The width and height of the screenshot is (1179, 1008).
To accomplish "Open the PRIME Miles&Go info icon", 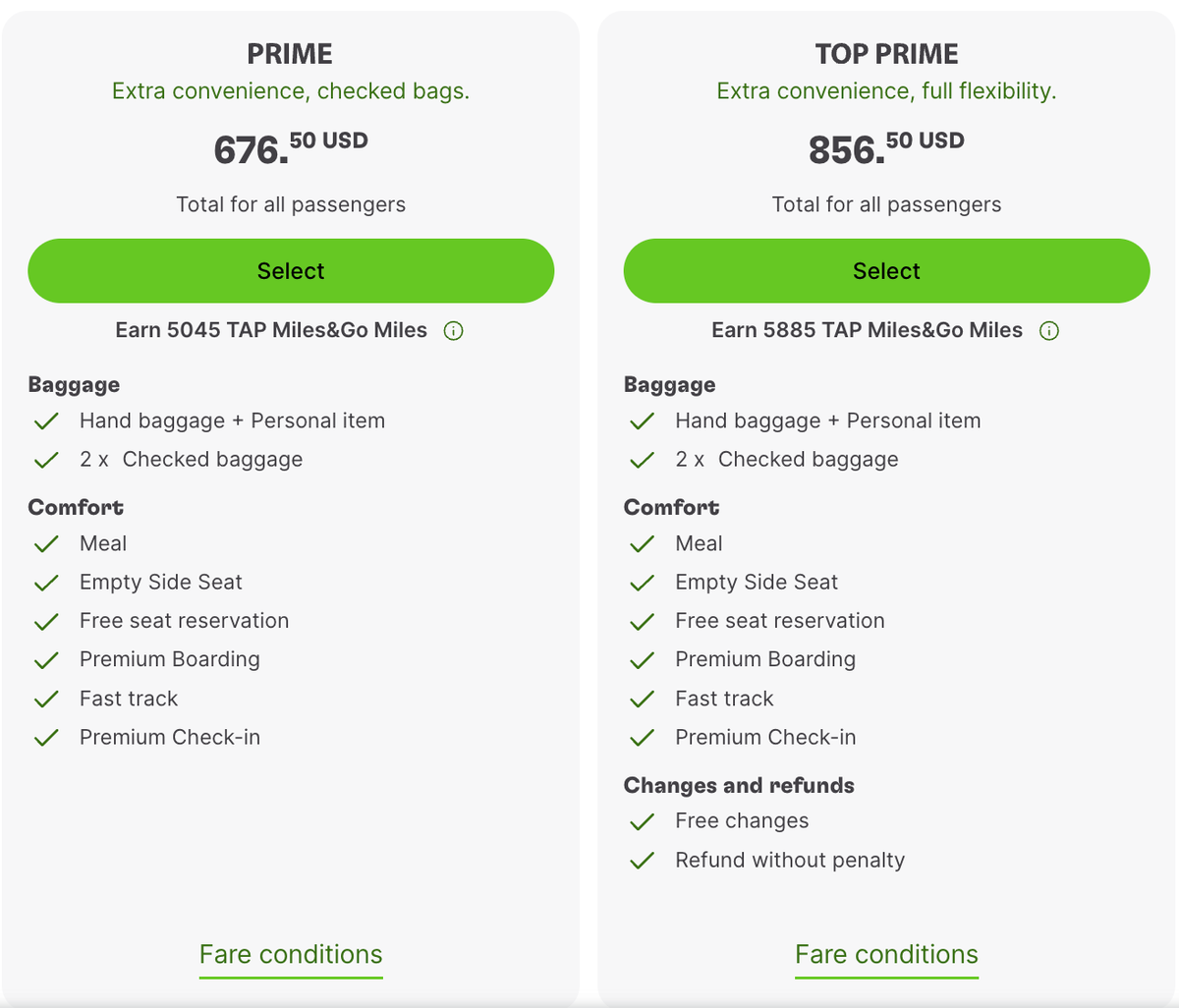I will coord(453,331).
